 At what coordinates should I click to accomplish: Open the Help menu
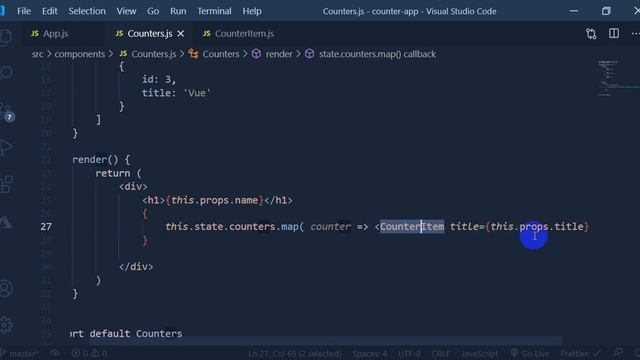252,11
